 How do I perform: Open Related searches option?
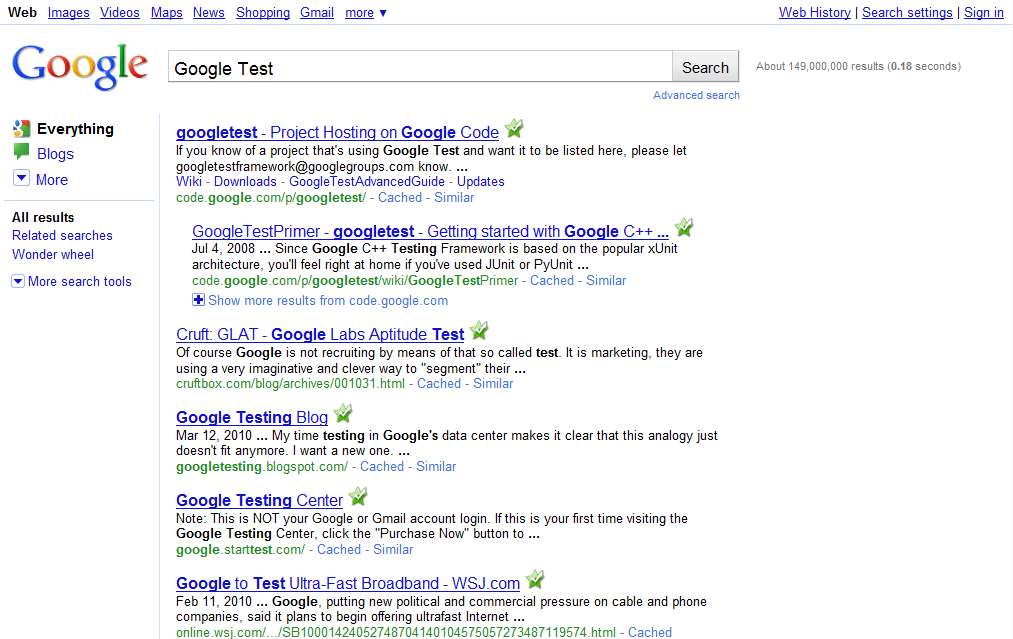pos(62,235)
